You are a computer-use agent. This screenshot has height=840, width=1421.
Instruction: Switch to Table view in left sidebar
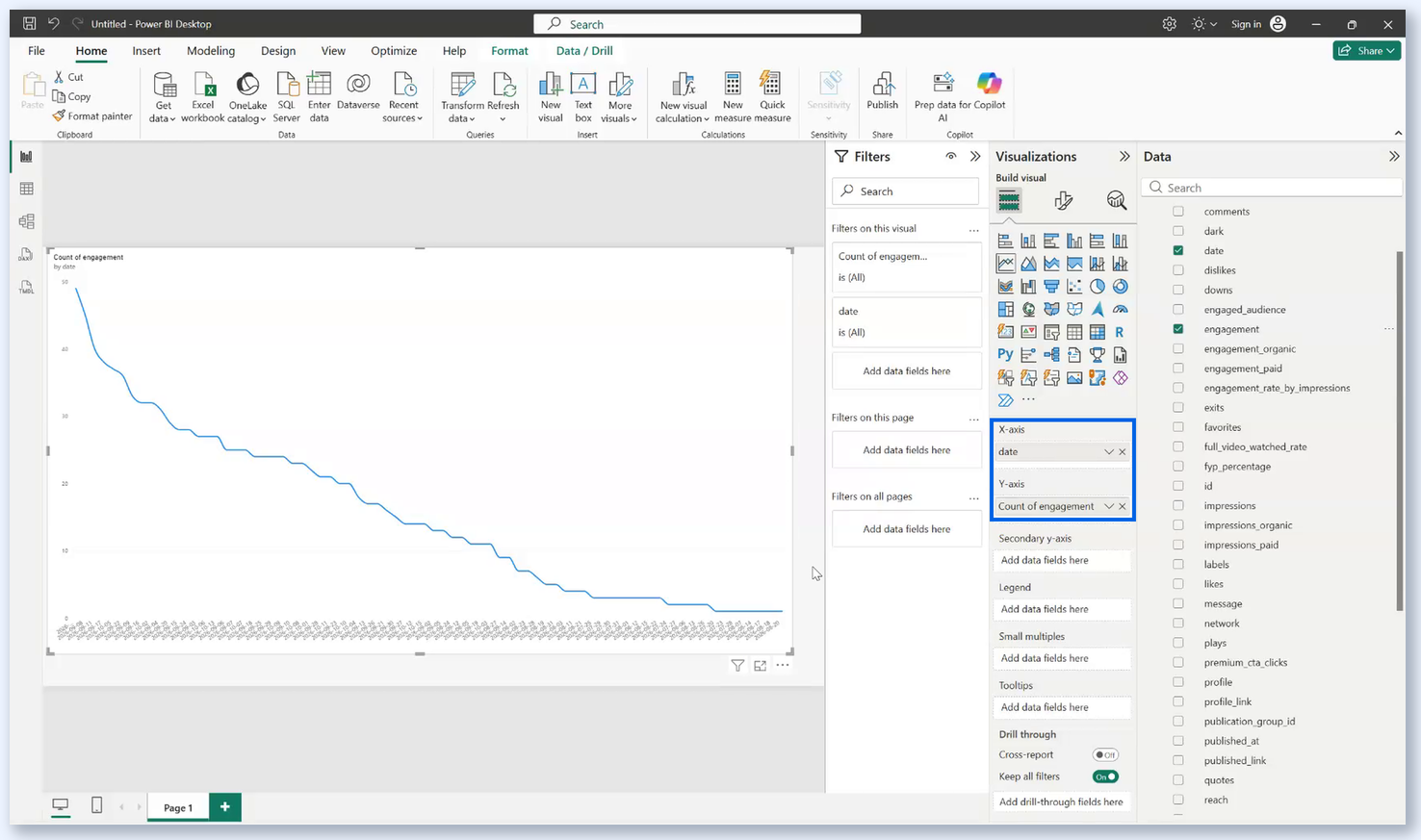(x=27, y=189)
